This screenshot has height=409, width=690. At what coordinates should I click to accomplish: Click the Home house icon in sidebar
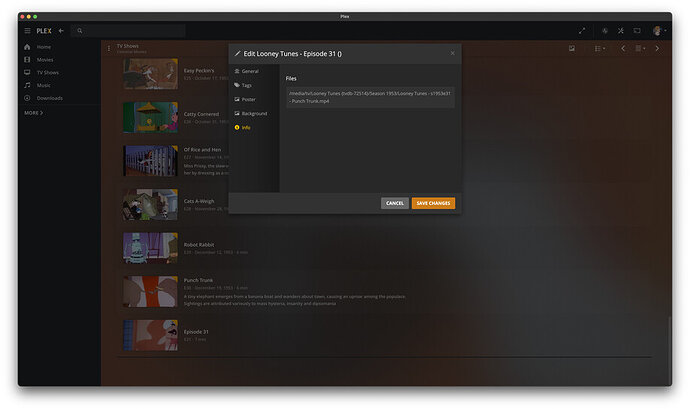click(x=27, y=47)
